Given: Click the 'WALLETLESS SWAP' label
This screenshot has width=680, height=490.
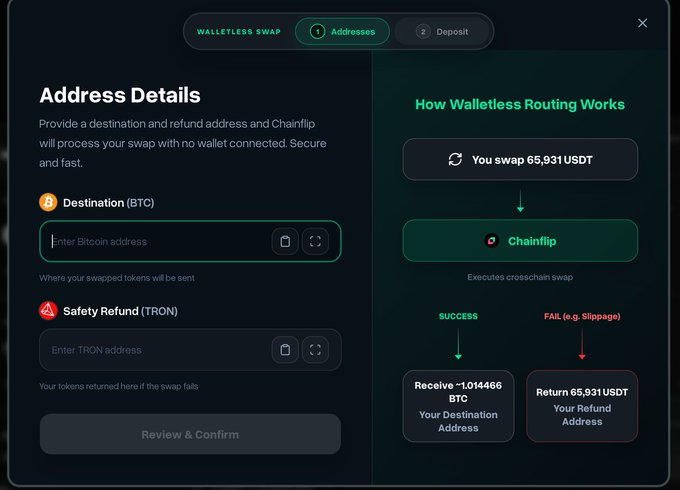Looking at the screenshot, I should (x=239, y=32).
